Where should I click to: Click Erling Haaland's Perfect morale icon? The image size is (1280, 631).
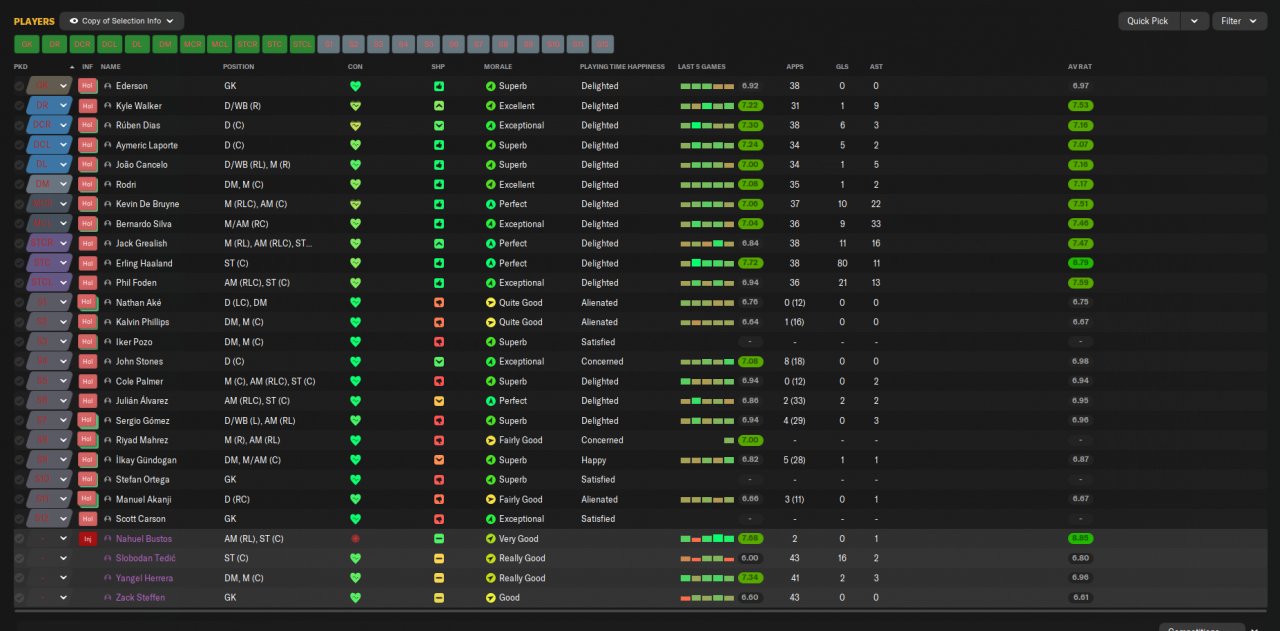tap(490, 263)
